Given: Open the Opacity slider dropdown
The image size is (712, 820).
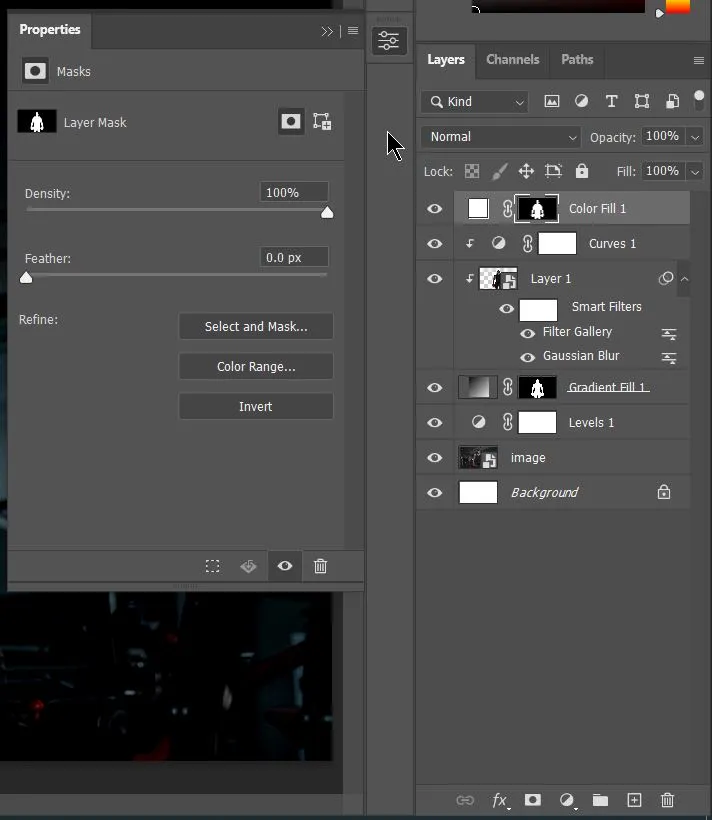Looking at the screenshot, I should (695, 137).
